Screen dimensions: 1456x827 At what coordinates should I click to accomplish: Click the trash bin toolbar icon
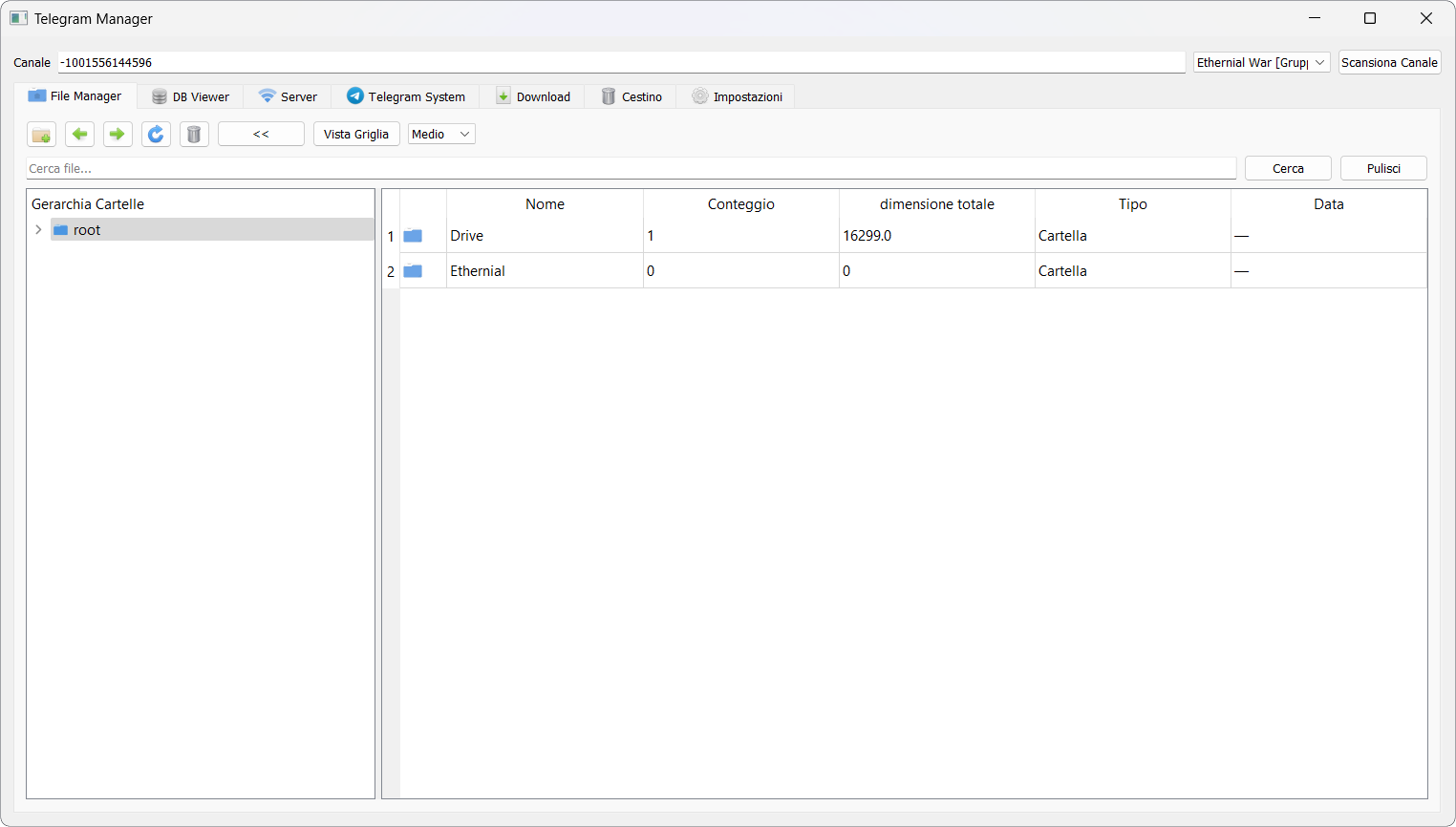(194, 135)
